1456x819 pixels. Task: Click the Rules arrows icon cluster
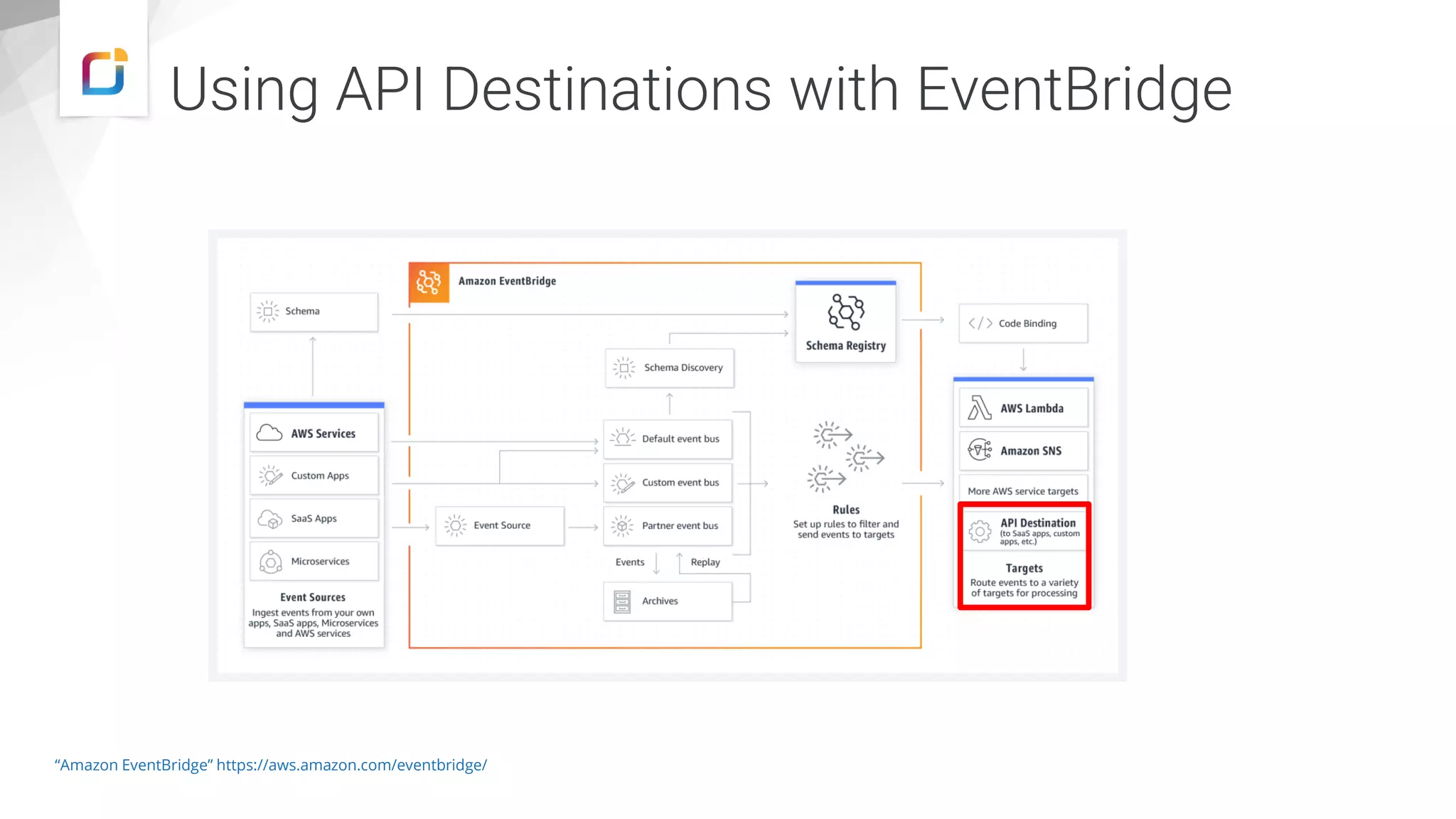[x=846, y=456]
